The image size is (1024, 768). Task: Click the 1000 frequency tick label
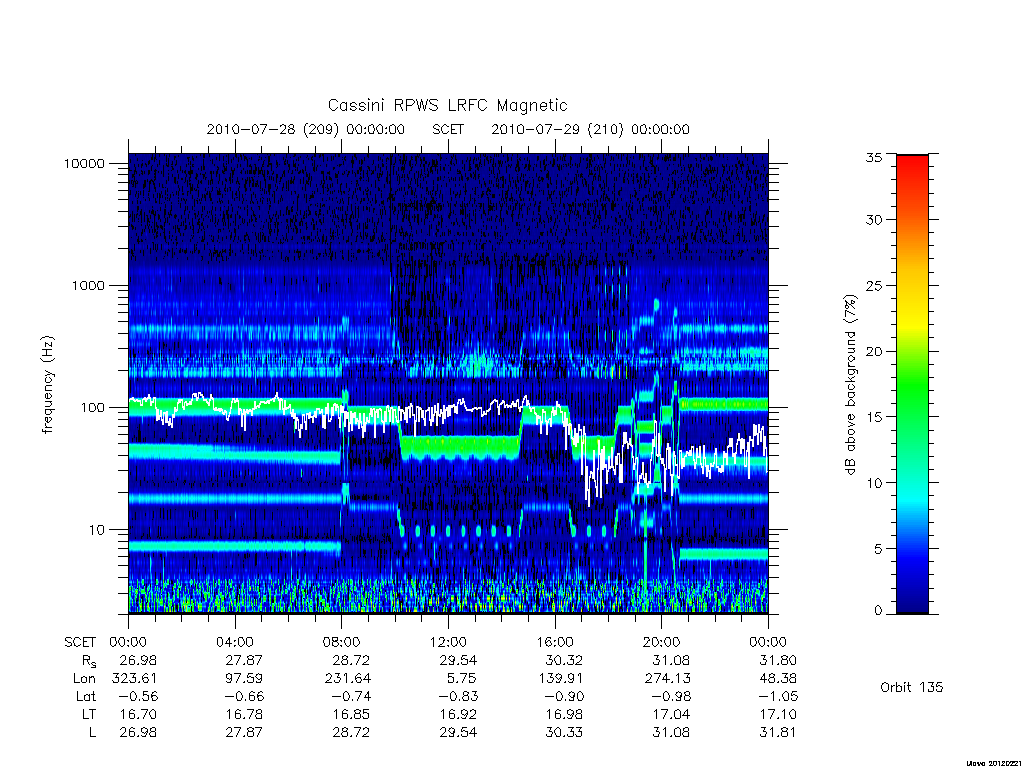[88, 285]
